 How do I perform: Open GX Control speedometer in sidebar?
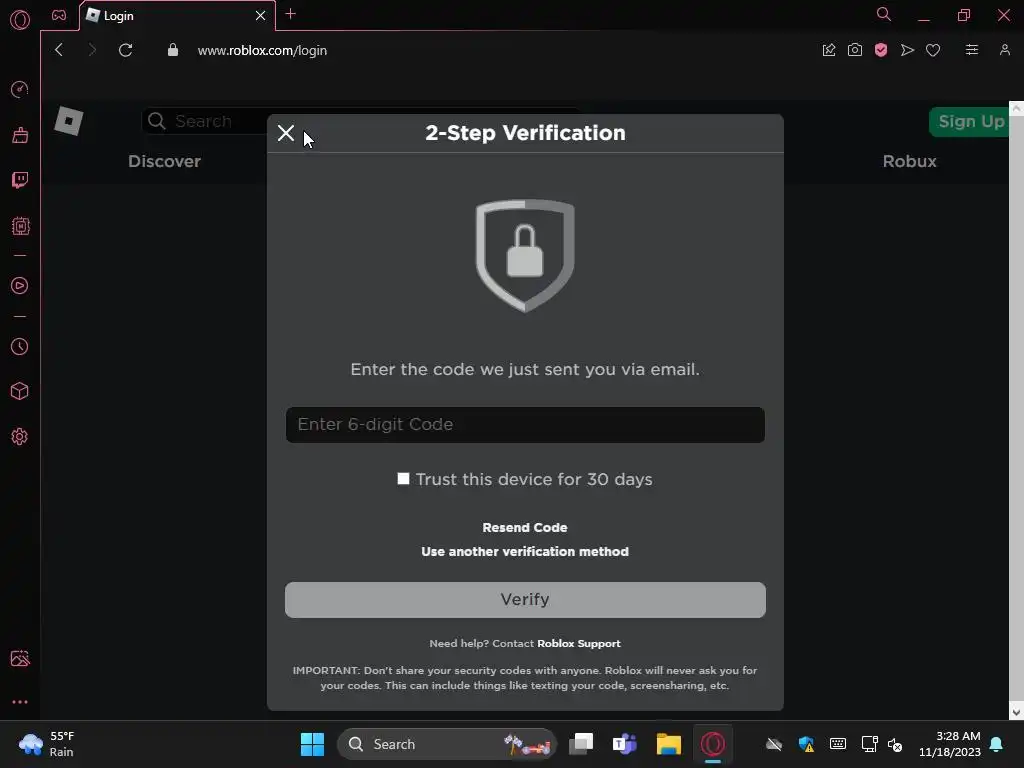coord(20,89)
